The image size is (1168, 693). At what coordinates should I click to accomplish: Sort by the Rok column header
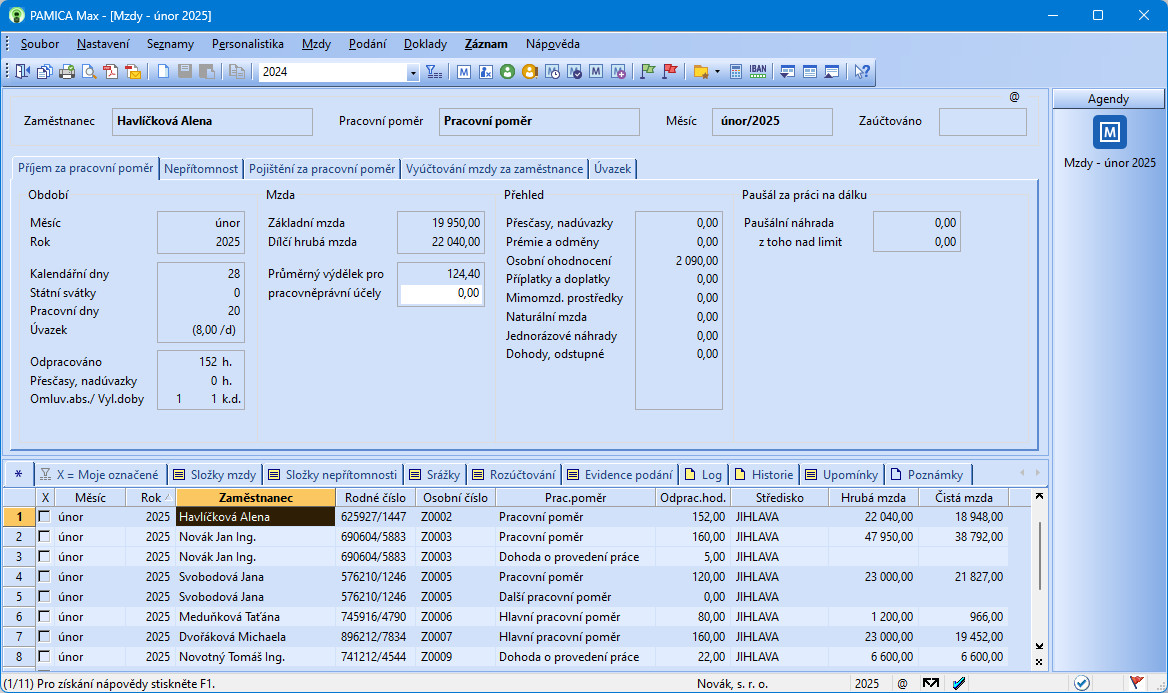tap(150, 497)
